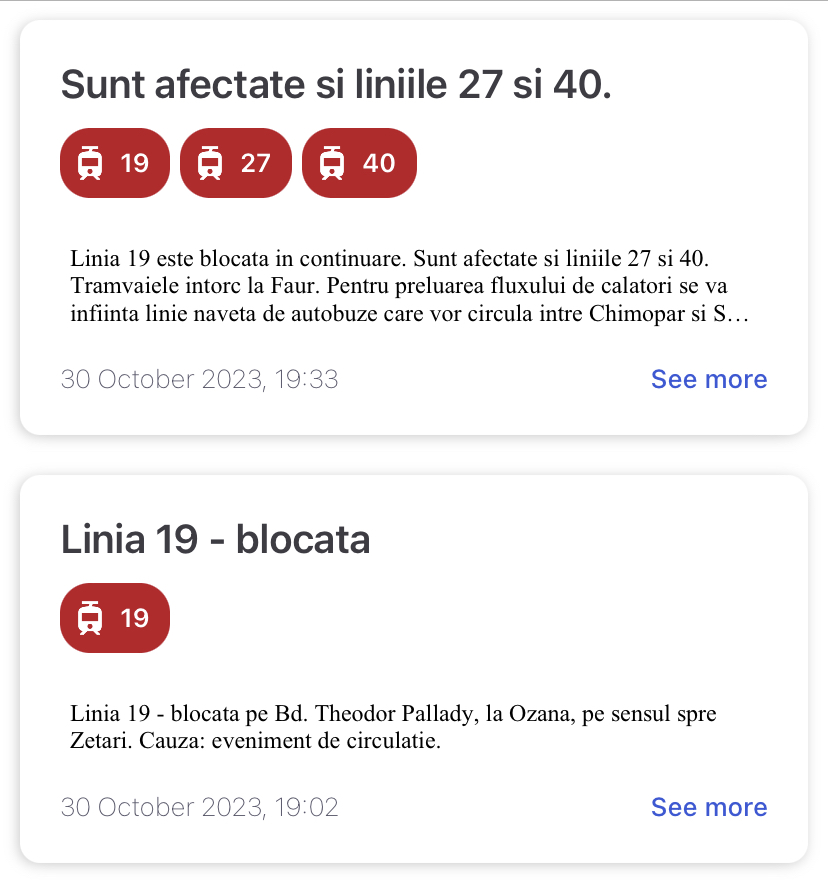Click 'Cauza: eveniment de circulatie' text line
Image resolution: width=828 pixels, height=886 pixels.
point(289,740)
